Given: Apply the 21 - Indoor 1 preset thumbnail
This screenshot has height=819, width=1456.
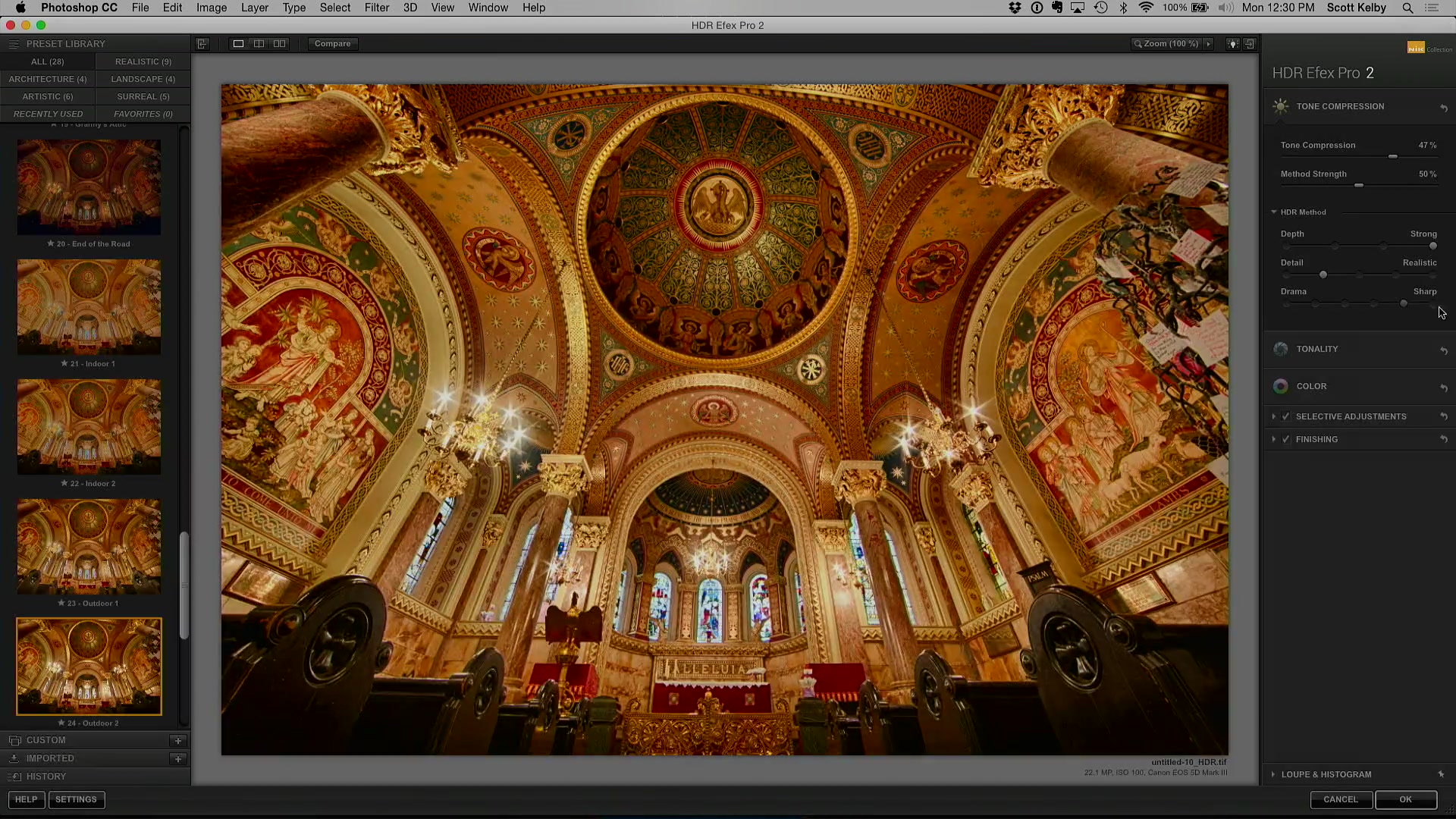Looking at the screenshot, I should (89, 307).
